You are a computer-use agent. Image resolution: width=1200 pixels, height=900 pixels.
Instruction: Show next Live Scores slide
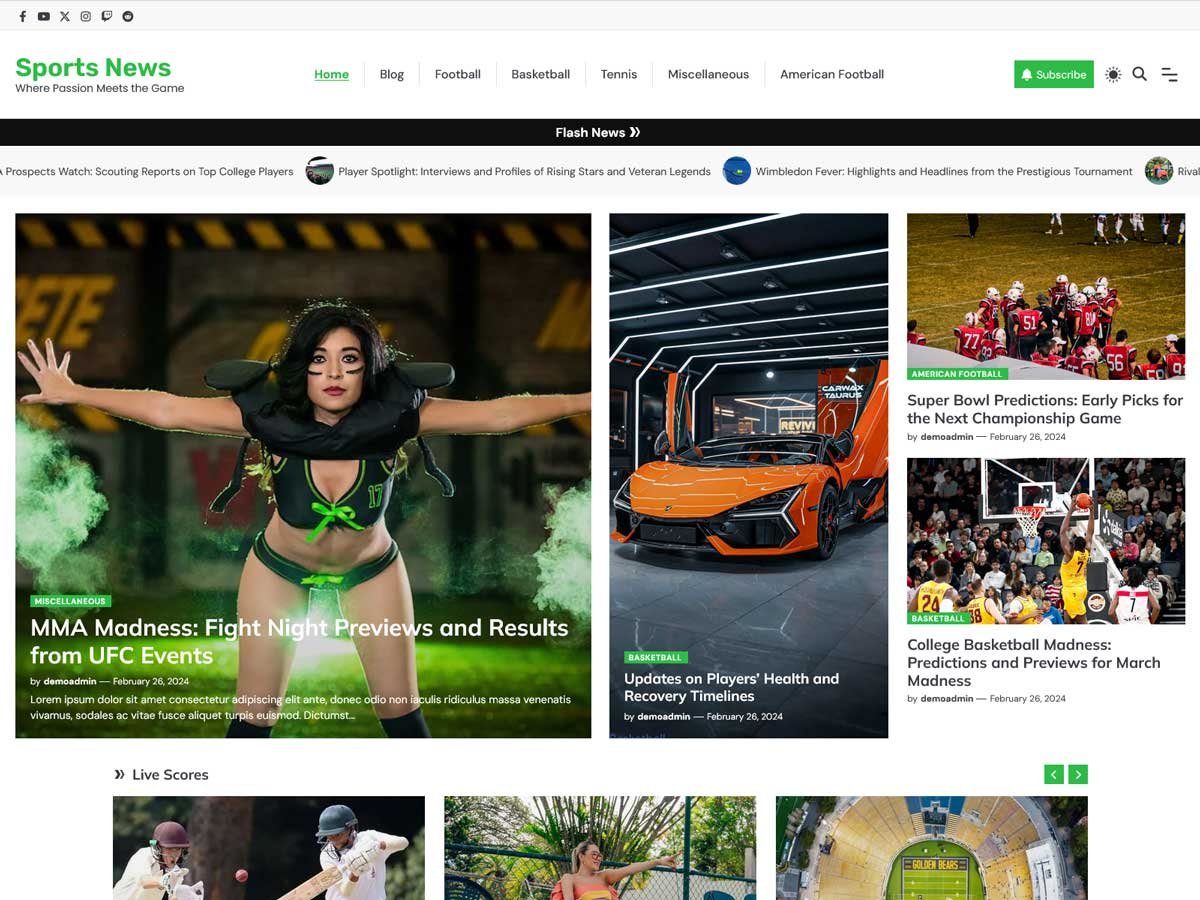coord(1077,774)
